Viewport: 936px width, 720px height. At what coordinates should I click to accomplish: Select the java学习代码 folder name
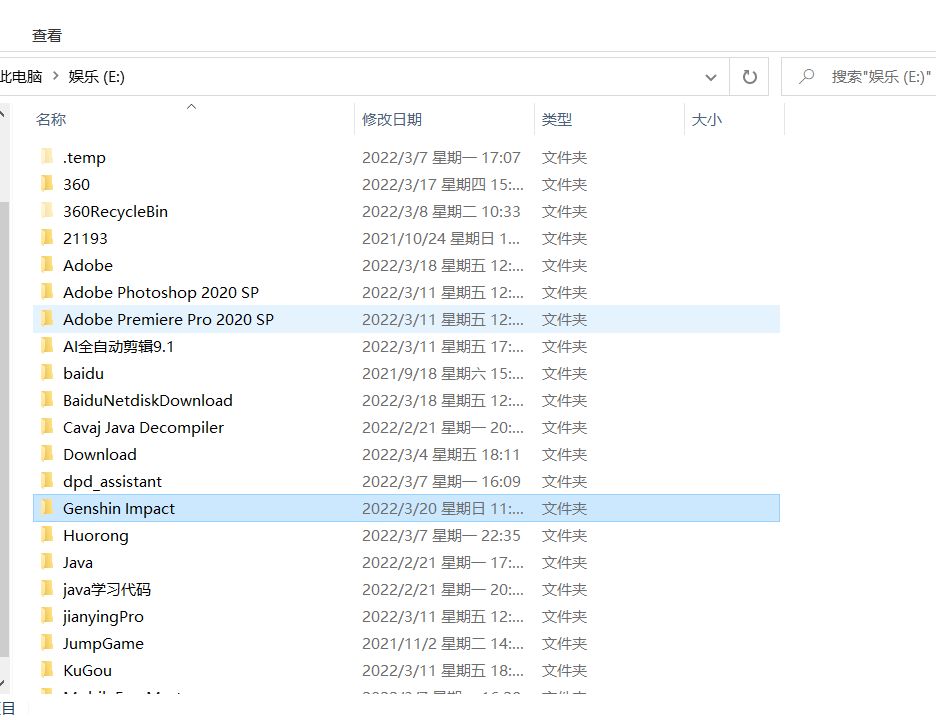(x=107, y=589)
